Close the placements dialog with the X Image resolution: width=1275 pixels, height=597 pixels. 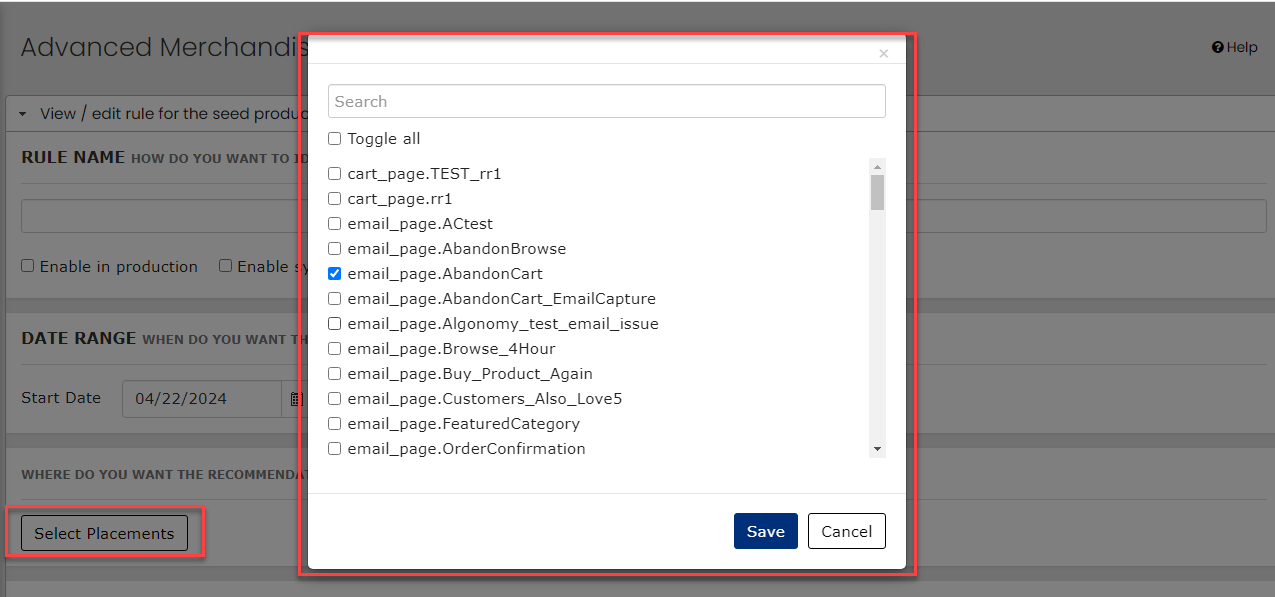pyautogui.click(x=883, y=53)
